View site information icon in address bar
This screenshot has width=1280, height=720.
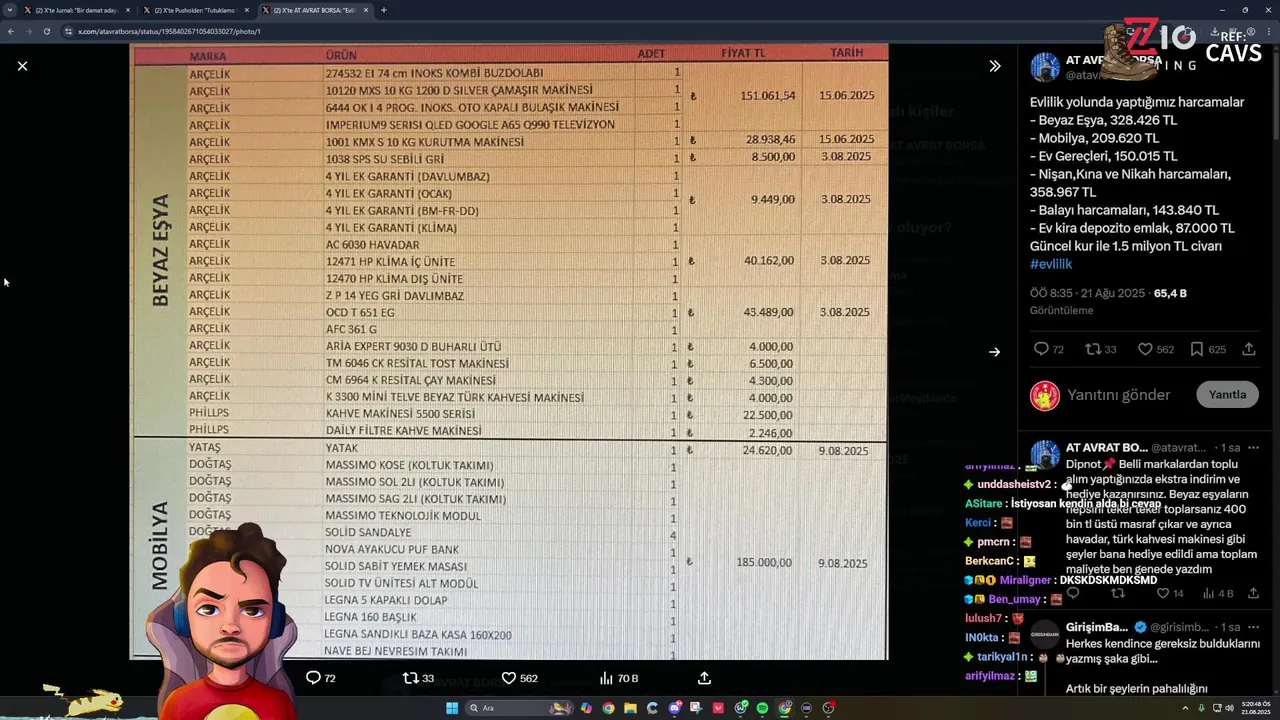click(68, 31)
